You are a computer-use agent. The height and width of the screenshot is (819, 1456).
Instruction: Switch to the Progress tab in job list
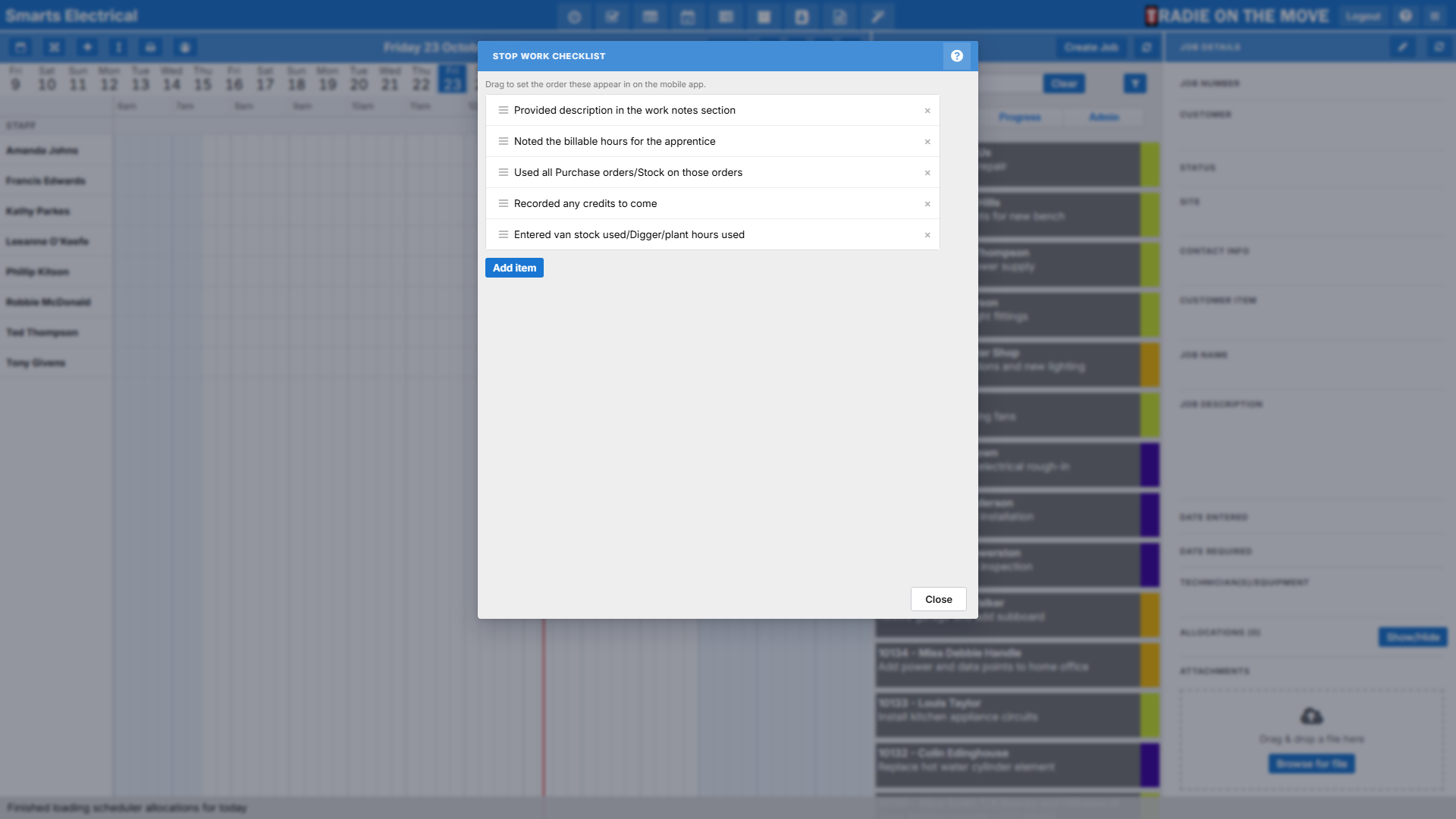(x=1019, y=117)
